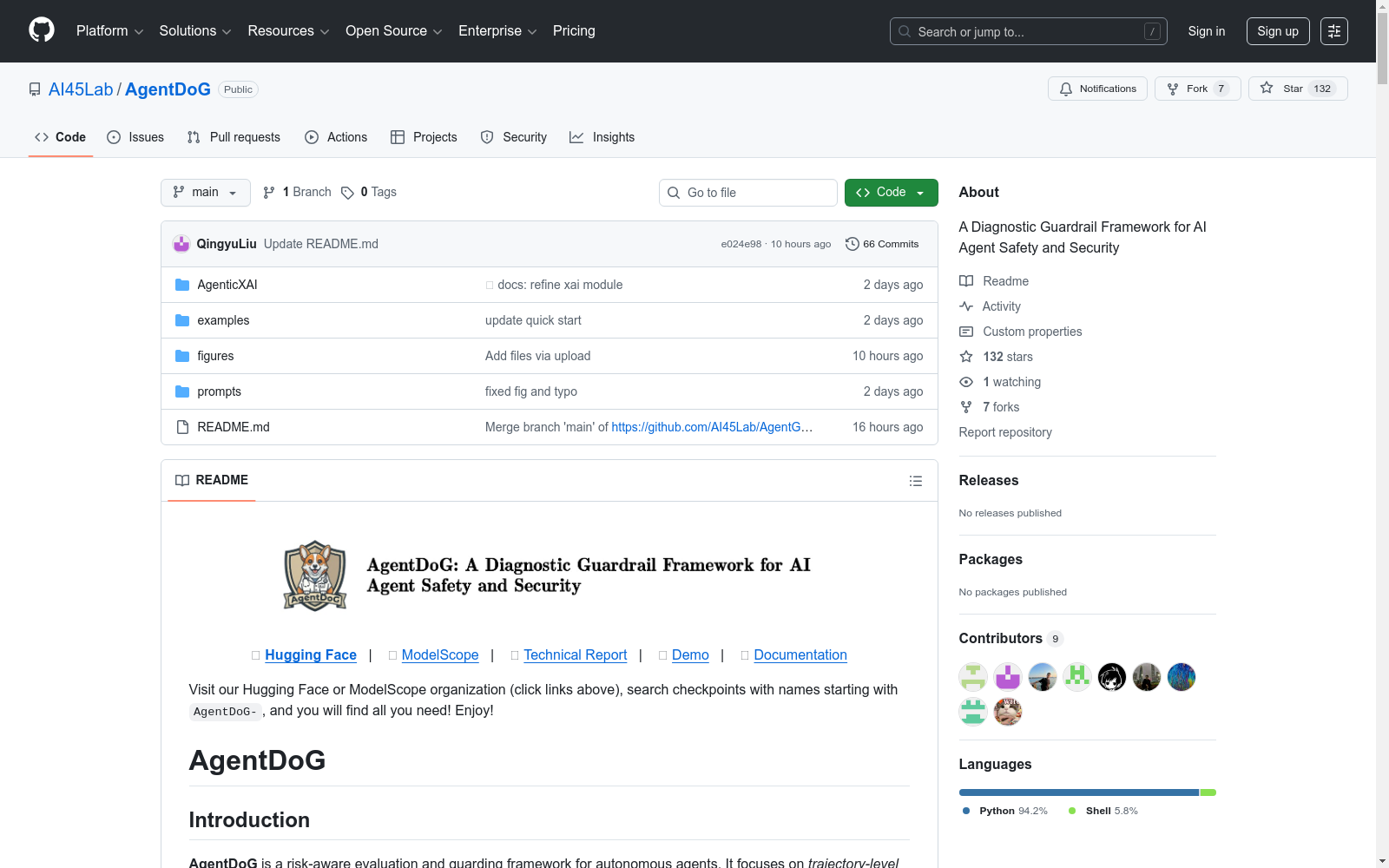Expand the Resources menu
This screenshot has height=868, width=1389.
289,31
